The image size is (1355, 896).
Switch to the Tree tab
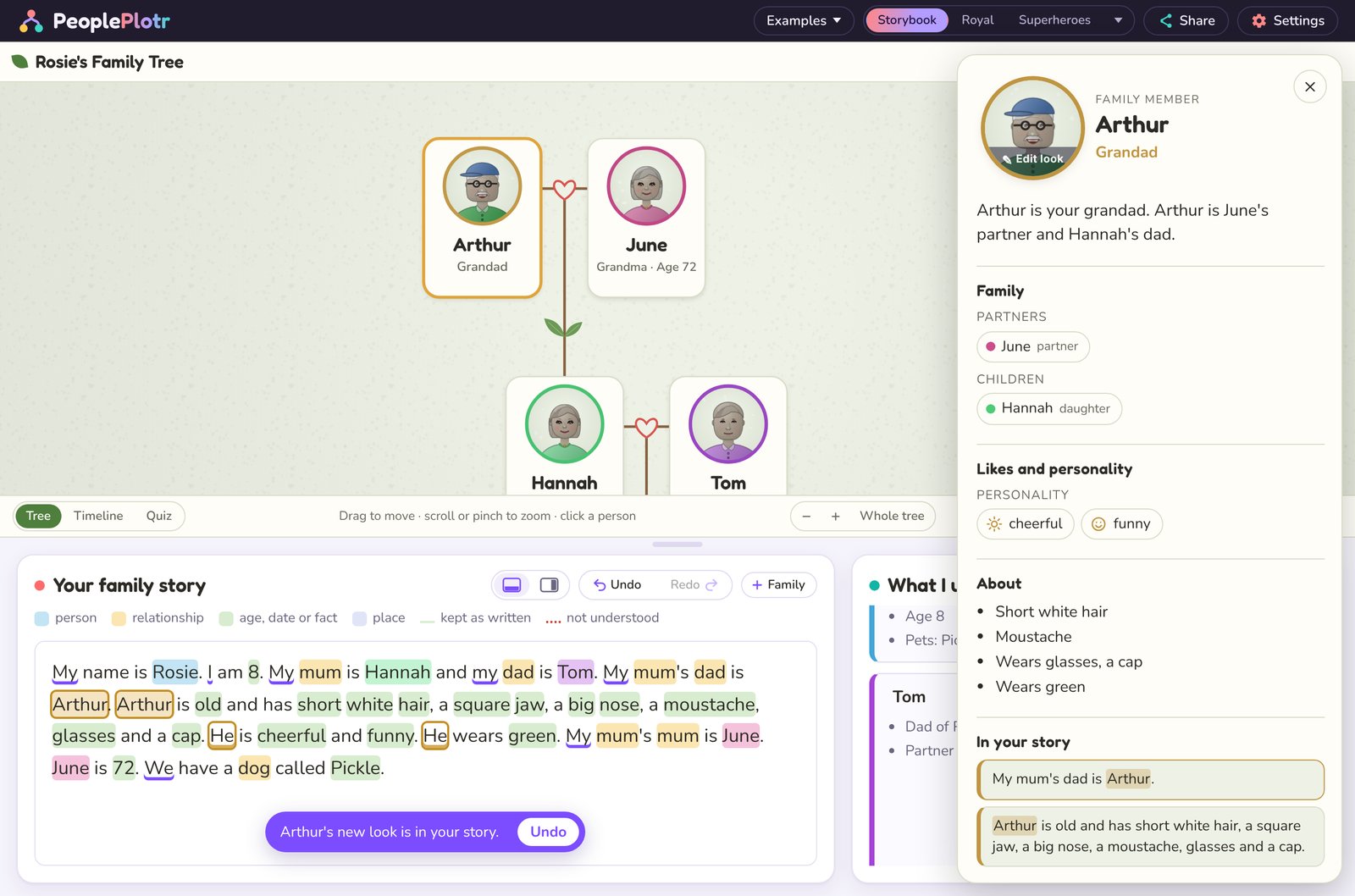click(x=38, y=516)
